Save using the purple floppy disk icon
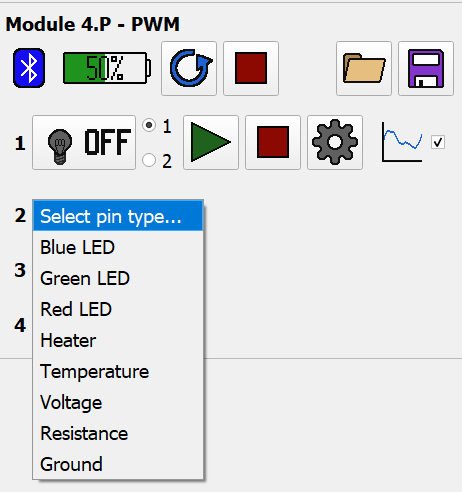 pyautogui.click(x=426, y=68)
